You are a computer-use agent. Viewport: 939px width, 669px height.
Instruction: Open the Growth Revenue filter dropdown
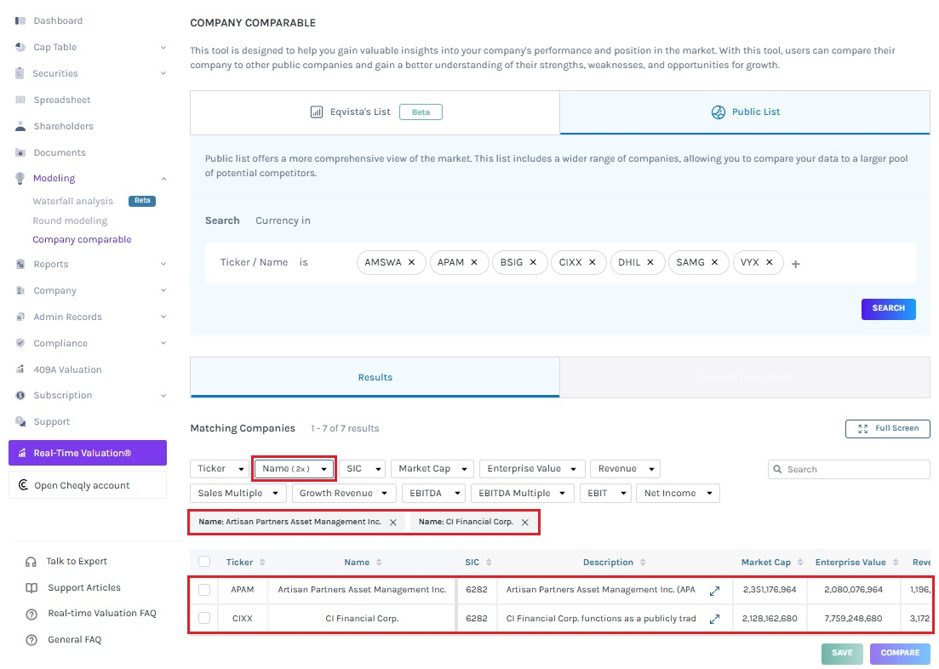click(x=343, y=493)
